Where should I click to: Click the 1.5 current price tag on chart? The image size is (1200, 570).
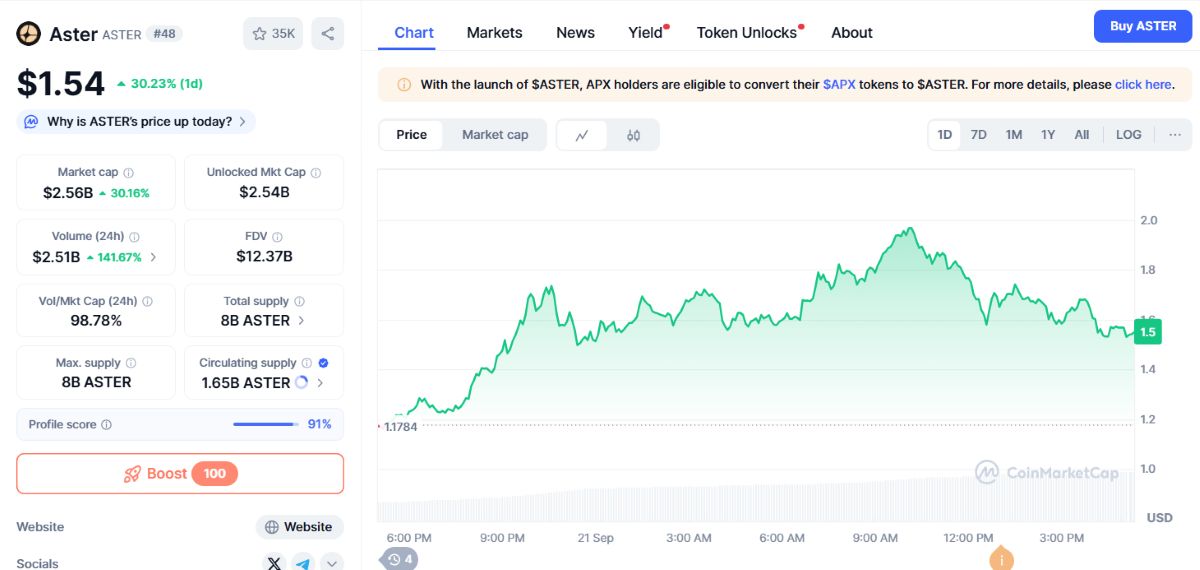coord(1147,332)
